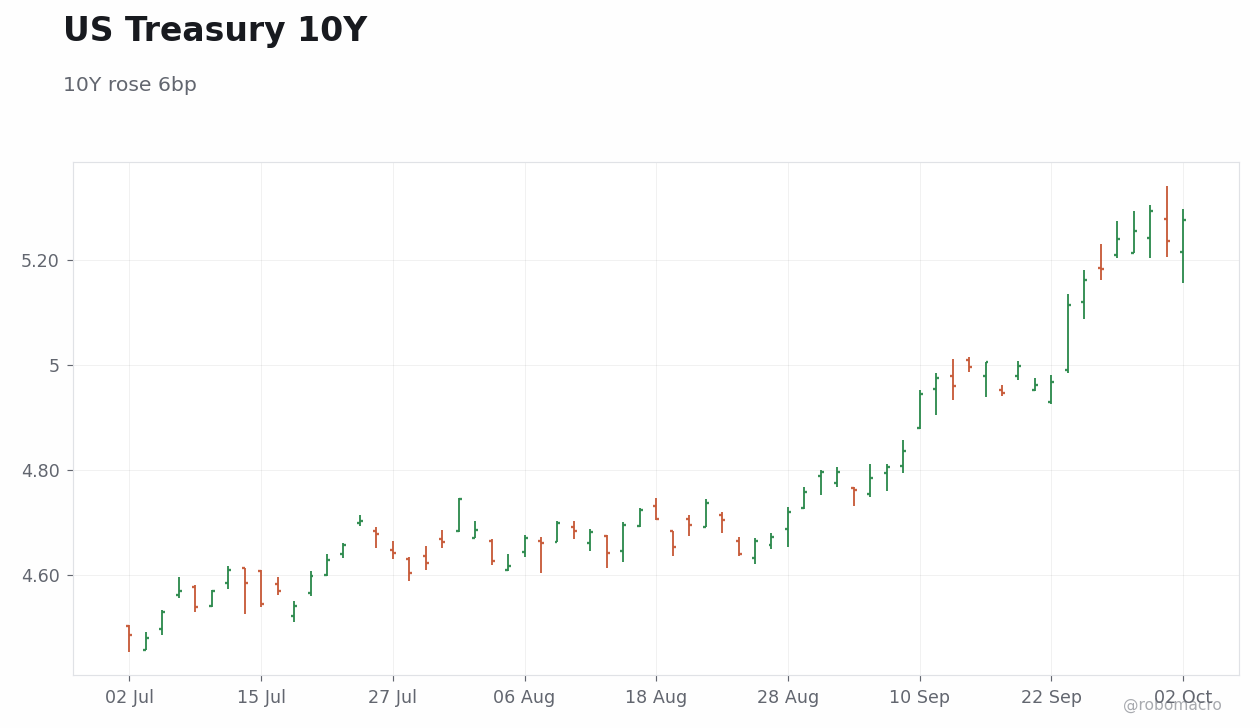Select the 15 Jul x-axis label
The image size is (1260, 728).
coord(261,698)
